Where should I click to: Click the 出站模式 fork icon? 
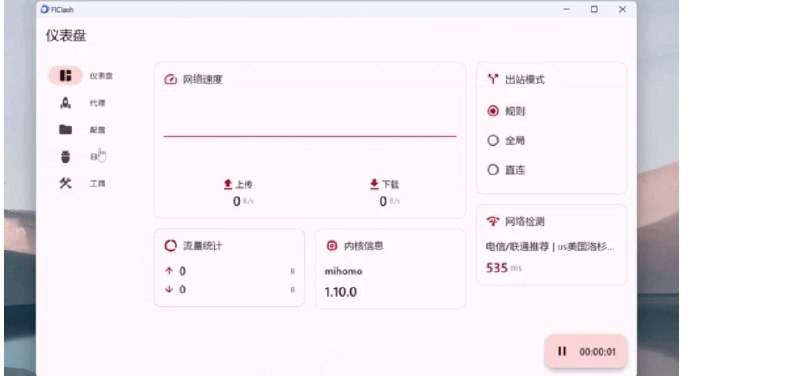(493, 79)
